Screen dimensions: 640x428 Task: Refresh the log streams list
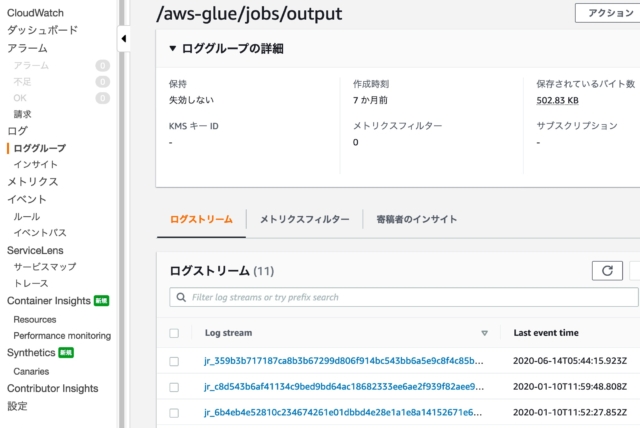coord(607,271)
